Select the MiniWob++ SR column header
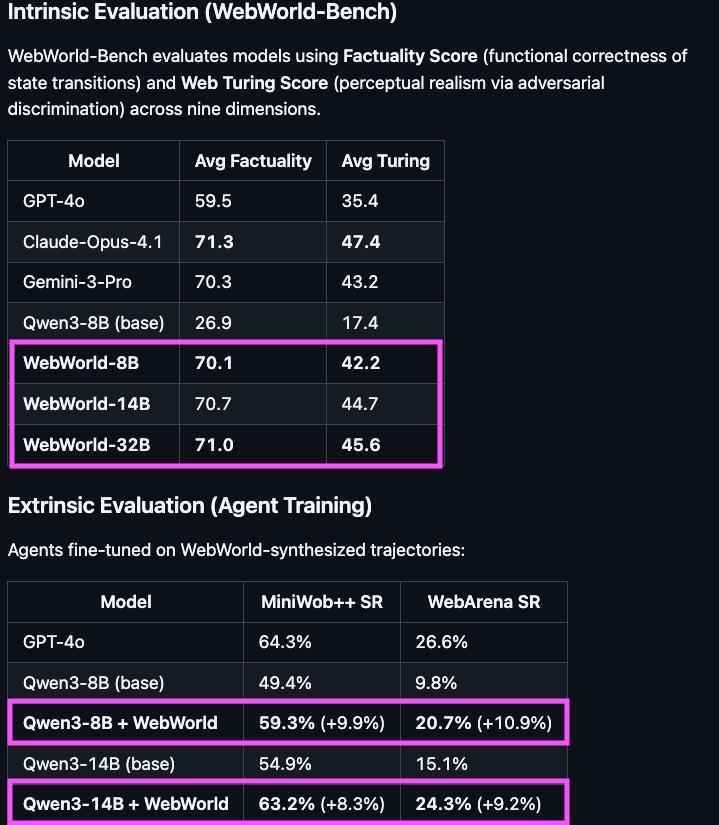 pyautogui.click(x=322, y=602)
